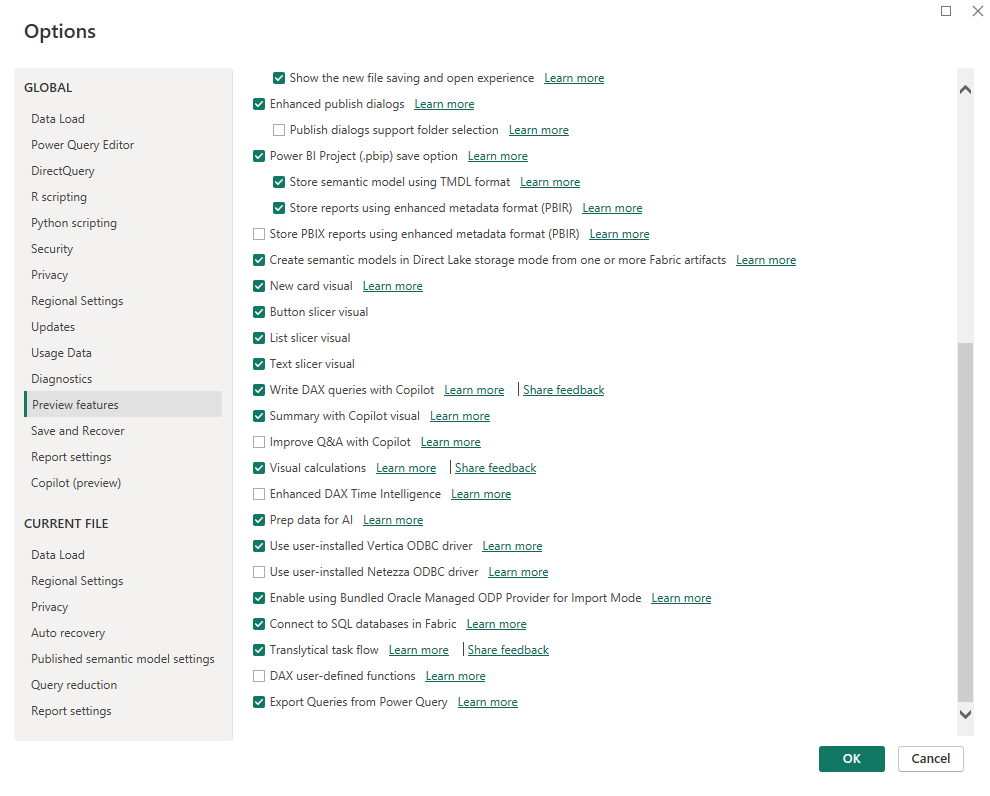Screen dimensions: 990x796
Task: Disable Power BI Project (.pbip) save option
Action: click(259, 156)
